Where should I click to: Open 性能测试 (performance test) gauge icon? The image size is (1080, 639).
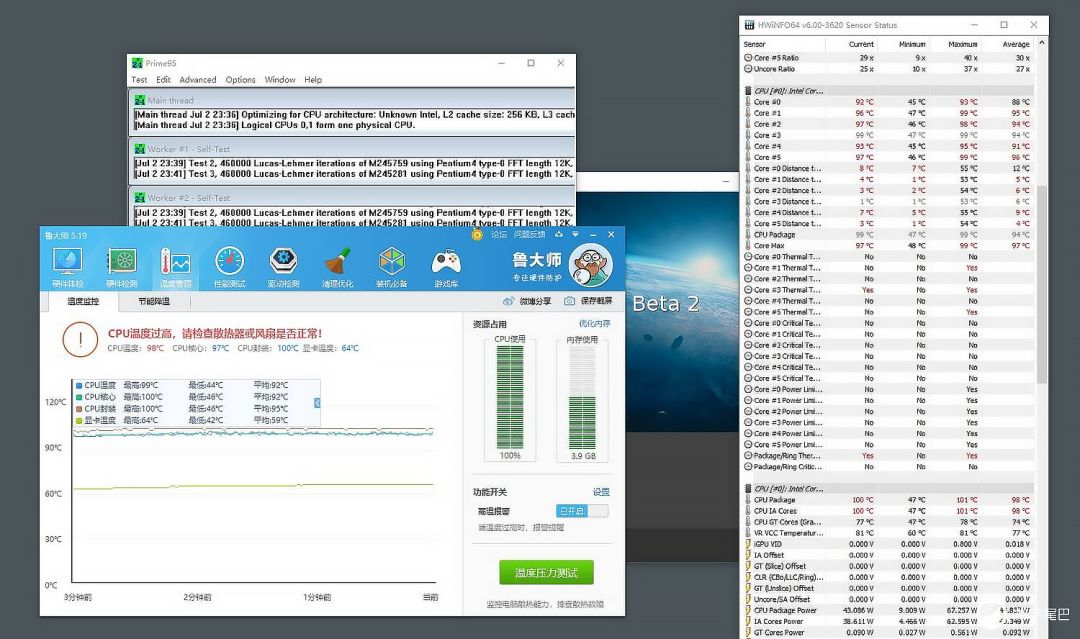[229, 267]
